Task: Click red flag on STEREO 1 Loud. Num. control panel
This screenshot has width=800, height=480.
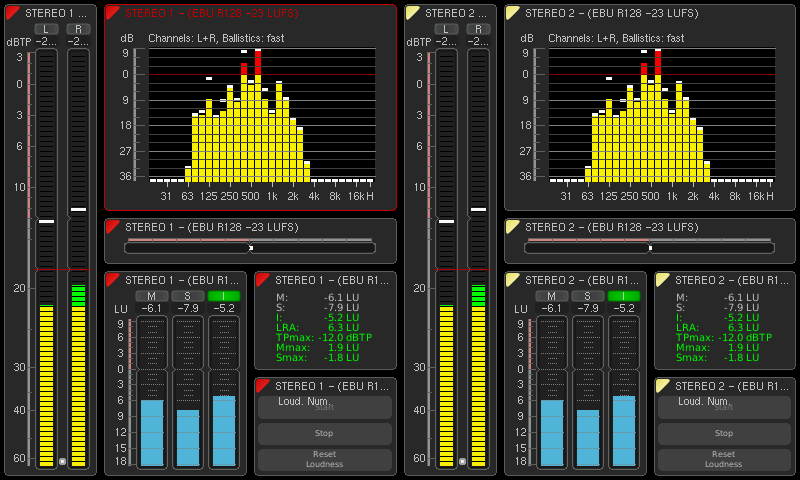Action: pos(262,386)
